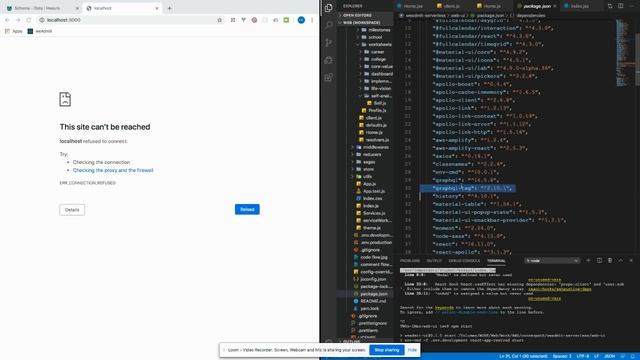
Task: Open App.js in the file tree
Action: tap(367, 184)
